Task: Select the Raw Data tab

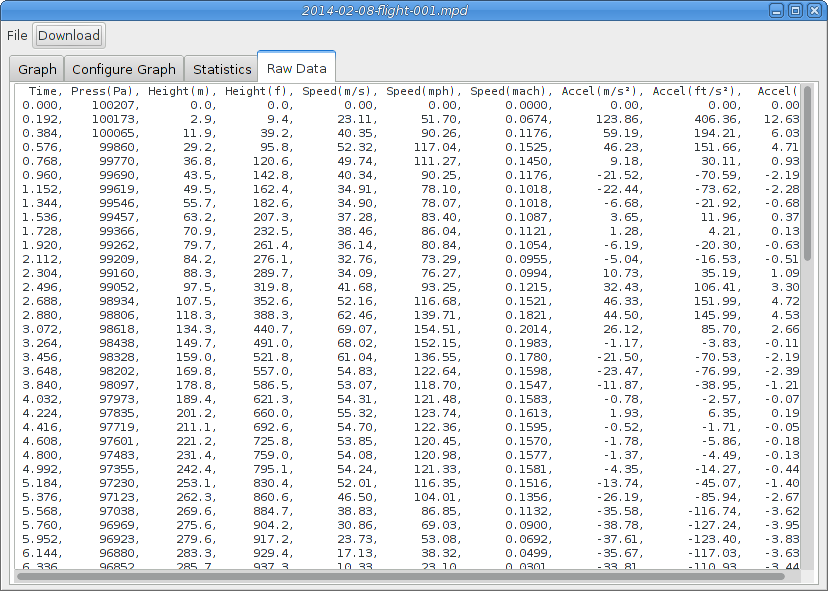Action: (x=296, y=68)
